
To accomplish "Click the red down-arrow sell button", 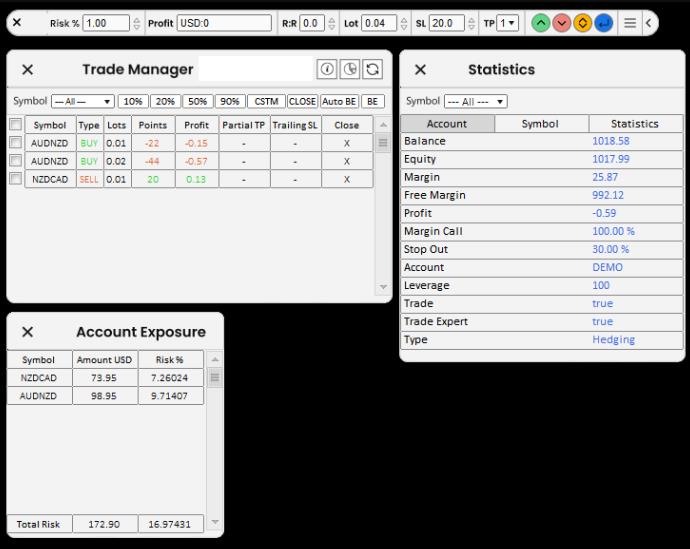I will click(x=561, y=22).
